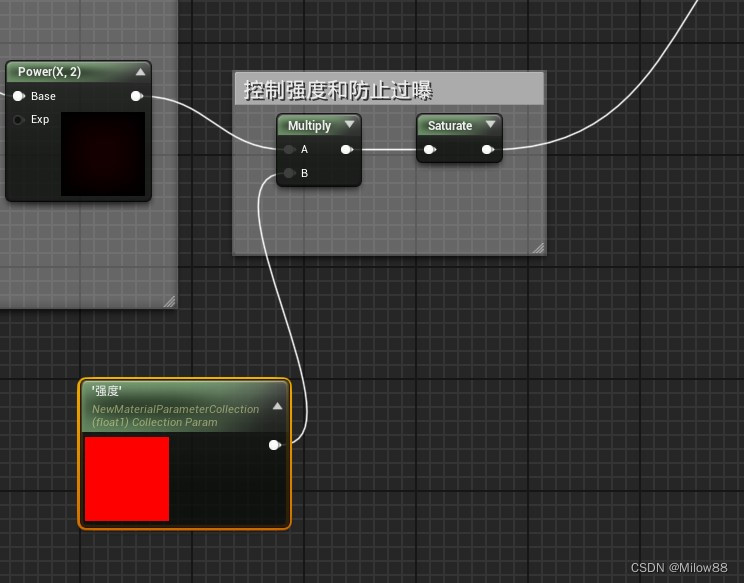Click the Power node output pin

click(137, 96)
